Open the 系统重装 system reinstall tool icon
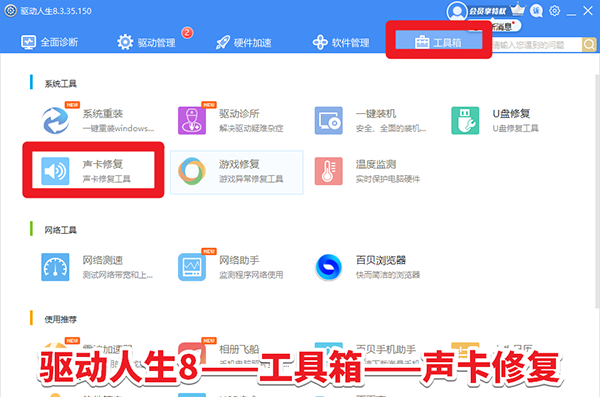The height and width of the screenshot is (397, 600). tap(55, 121)
